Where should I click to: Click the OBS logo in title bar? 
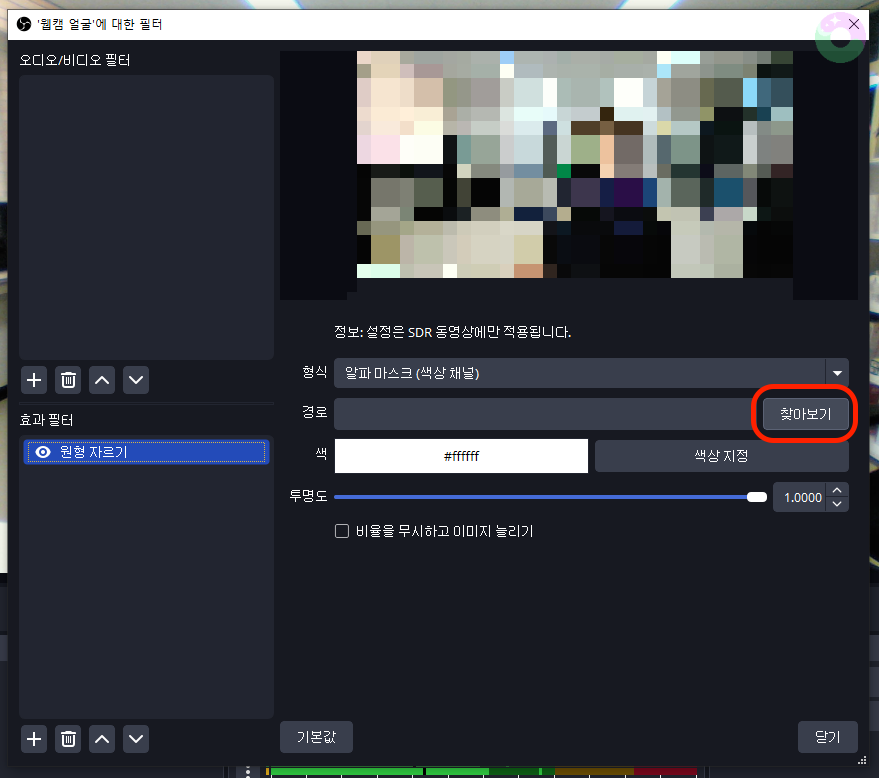point(24,24)
